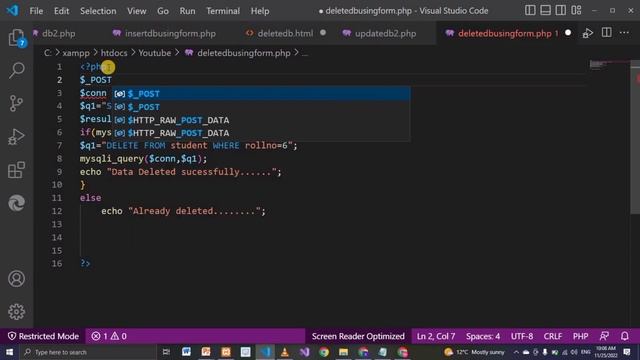Open Manage settings gear
The image size is (640, 360).
point(16,311)
